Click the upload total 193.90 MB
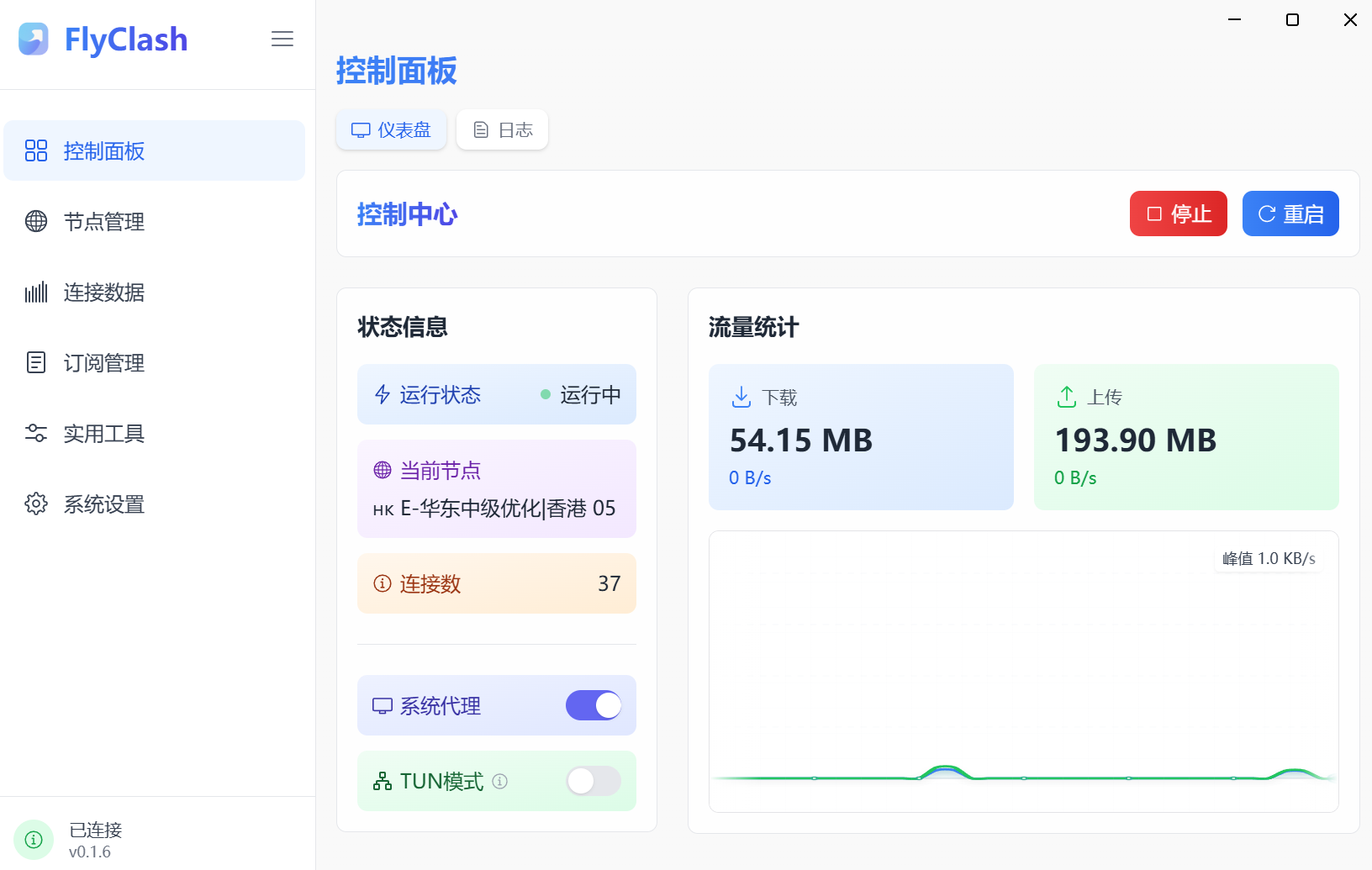Screen dimensions: 1372x870 [1136, 440]
